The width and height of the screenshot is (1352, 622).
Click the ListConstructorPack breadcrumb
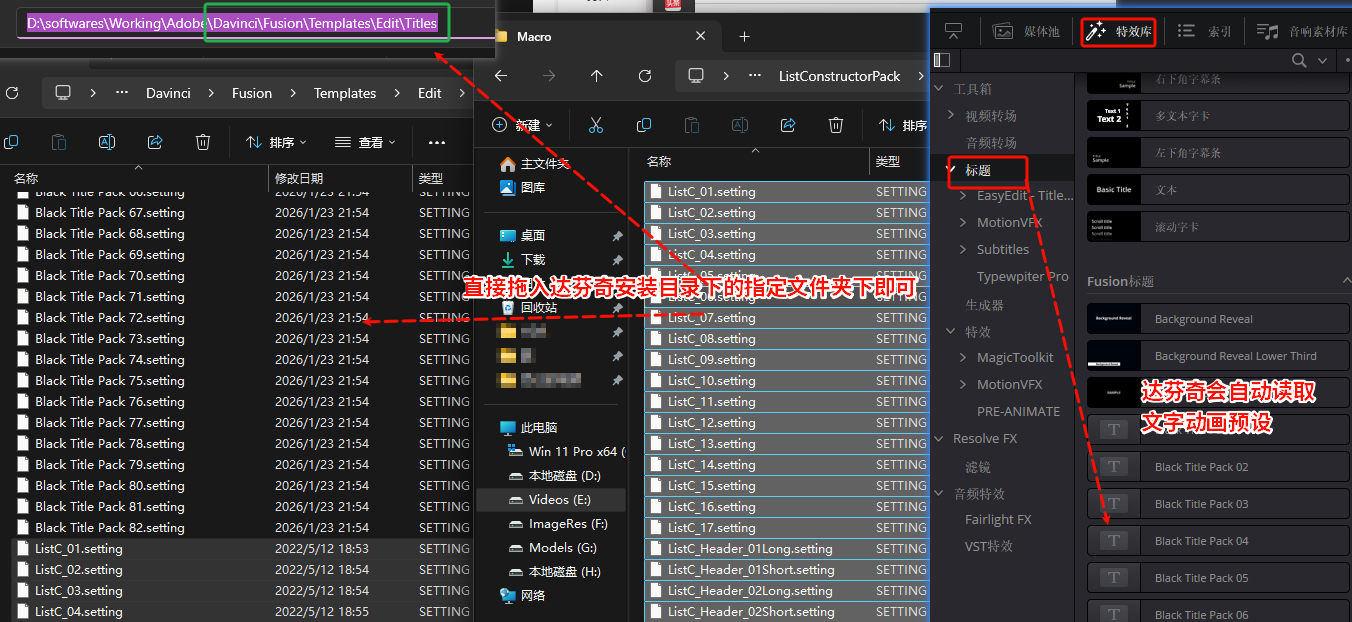coord(839,76)
